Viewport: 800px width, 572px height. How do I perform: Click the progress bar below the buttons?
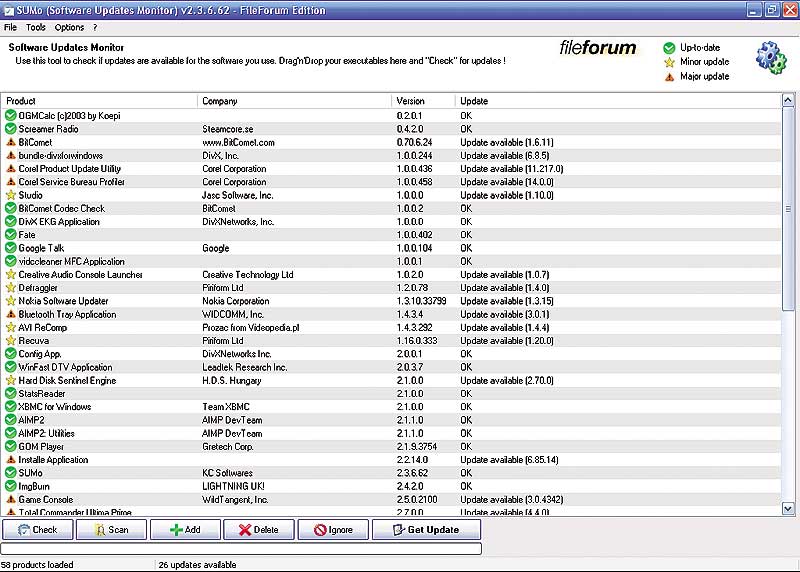[241, 549]
